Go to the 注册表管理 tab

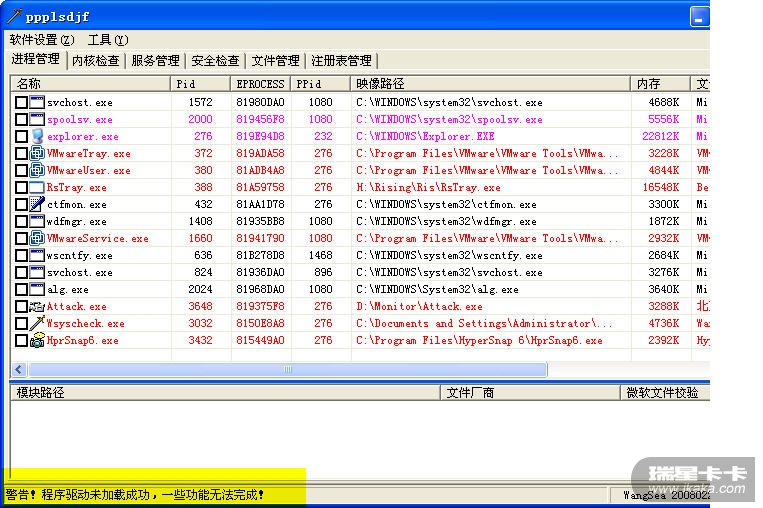[342, 61]
